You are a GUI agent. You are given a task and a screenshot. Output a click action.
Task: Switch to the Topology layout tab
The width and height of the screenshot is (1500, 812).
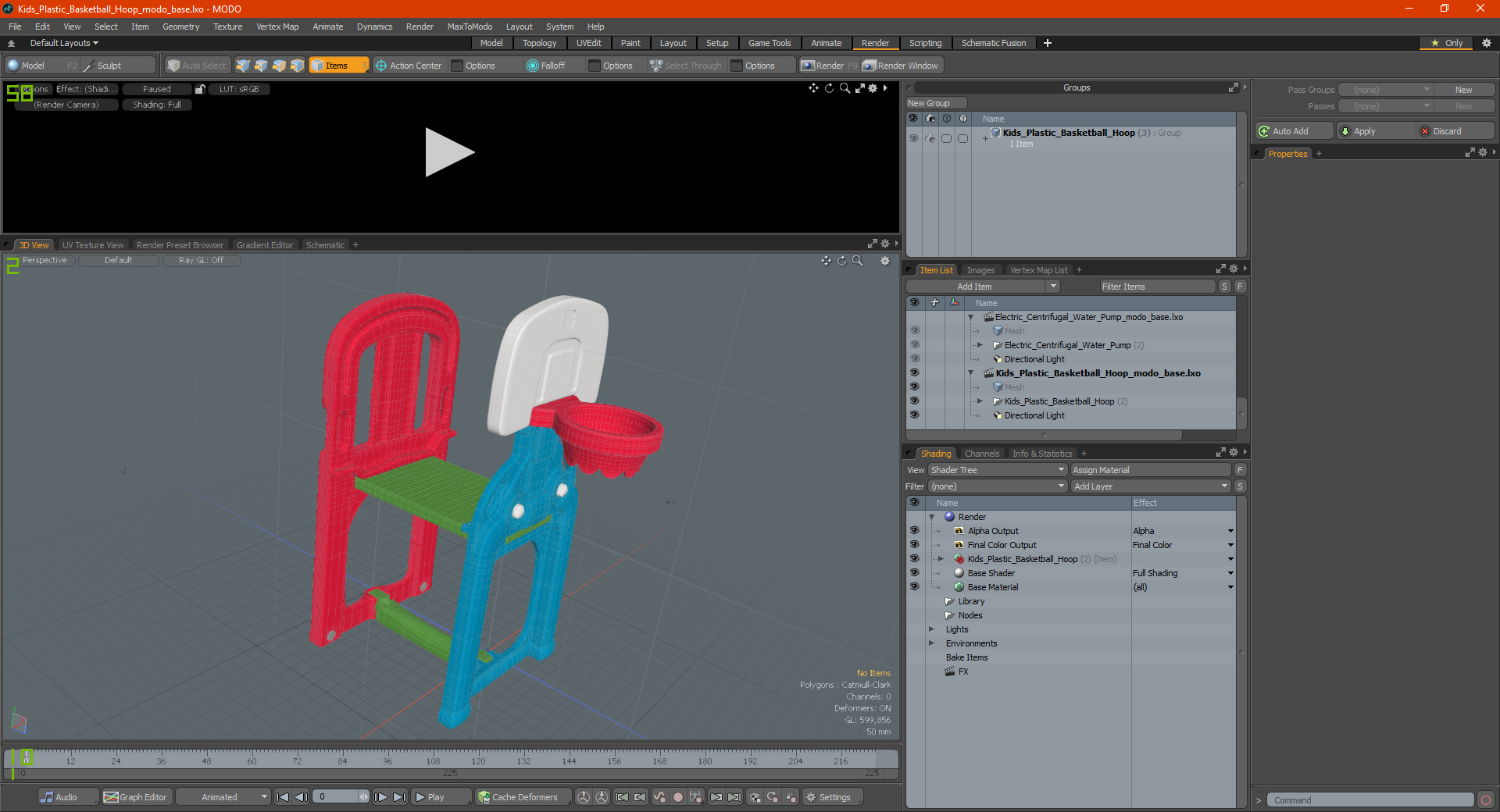point(539,43)
